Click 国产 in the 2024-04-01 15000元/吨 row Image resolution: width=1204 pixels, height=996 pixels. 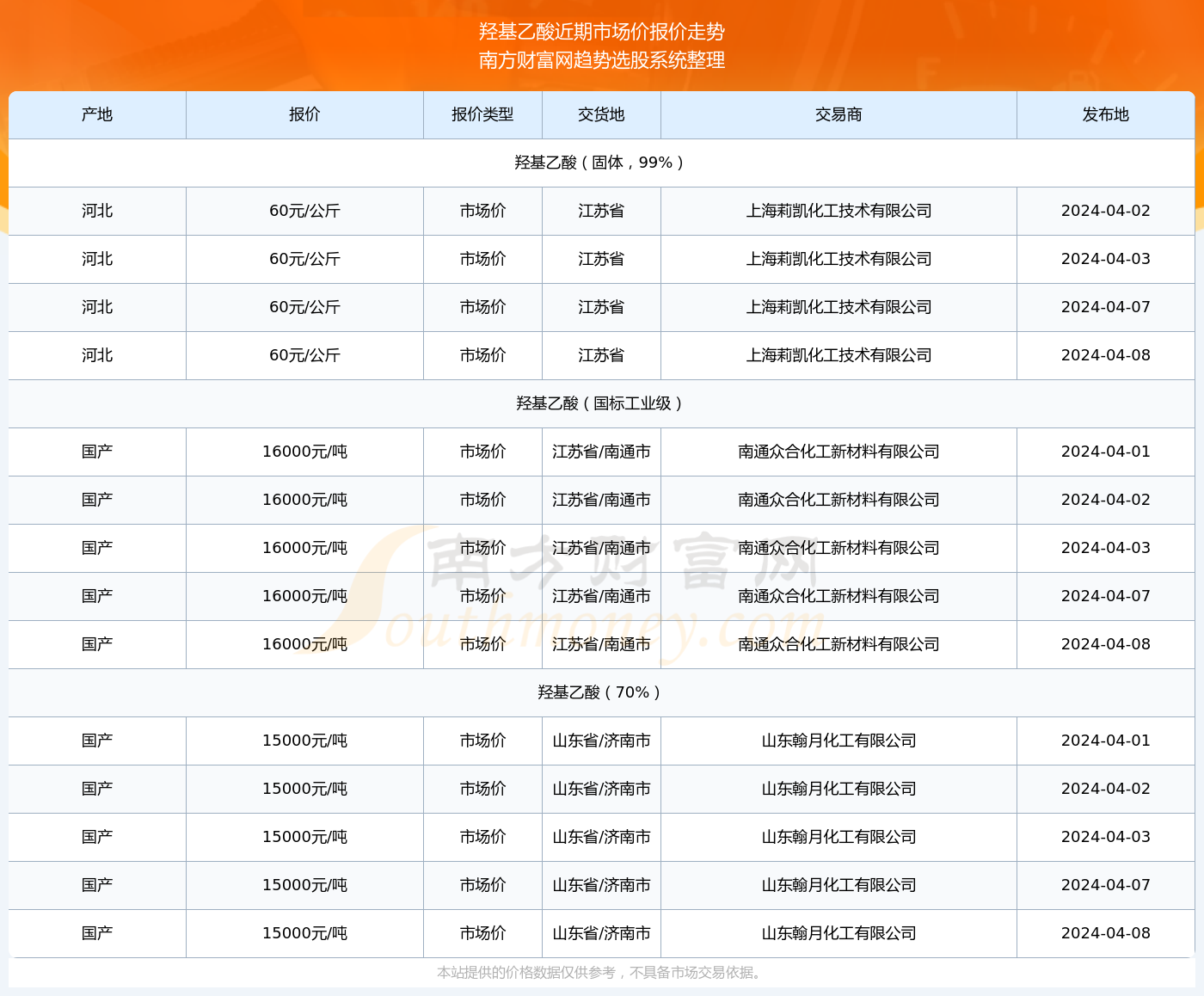97,741
